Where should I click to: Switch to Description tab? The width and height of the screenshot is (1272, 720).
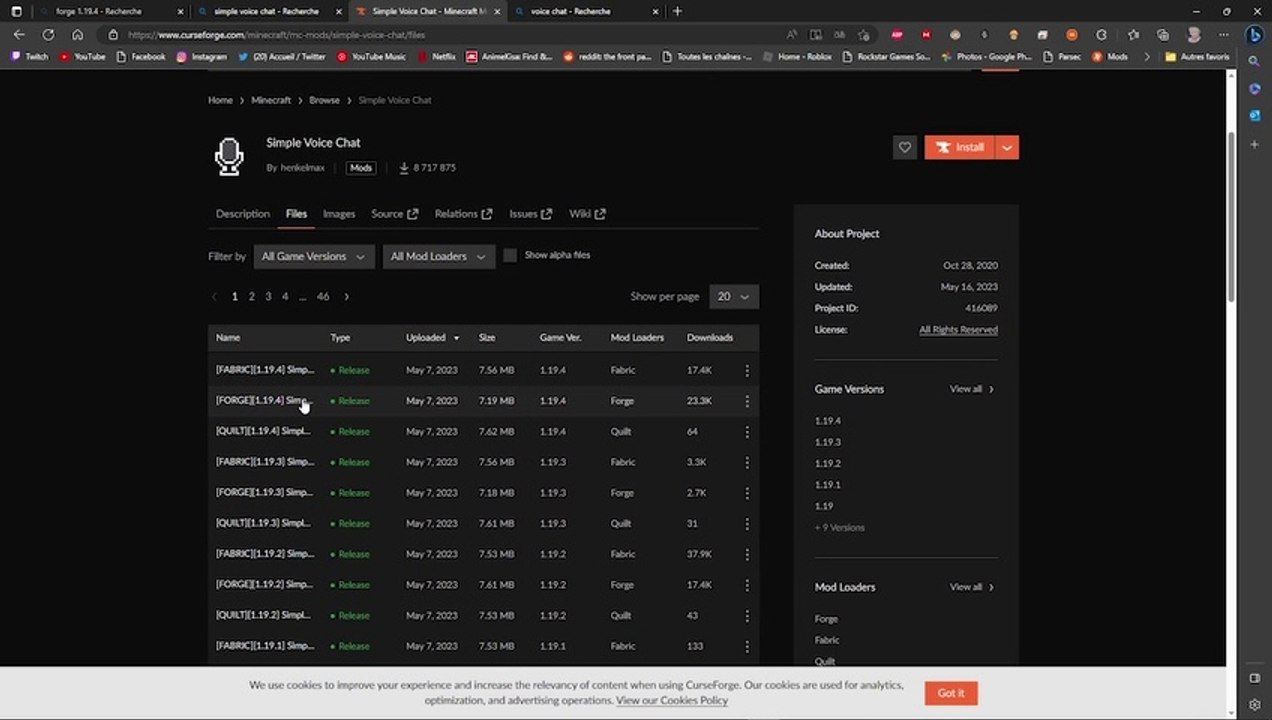pyautogui.click(x=243, y=214)
